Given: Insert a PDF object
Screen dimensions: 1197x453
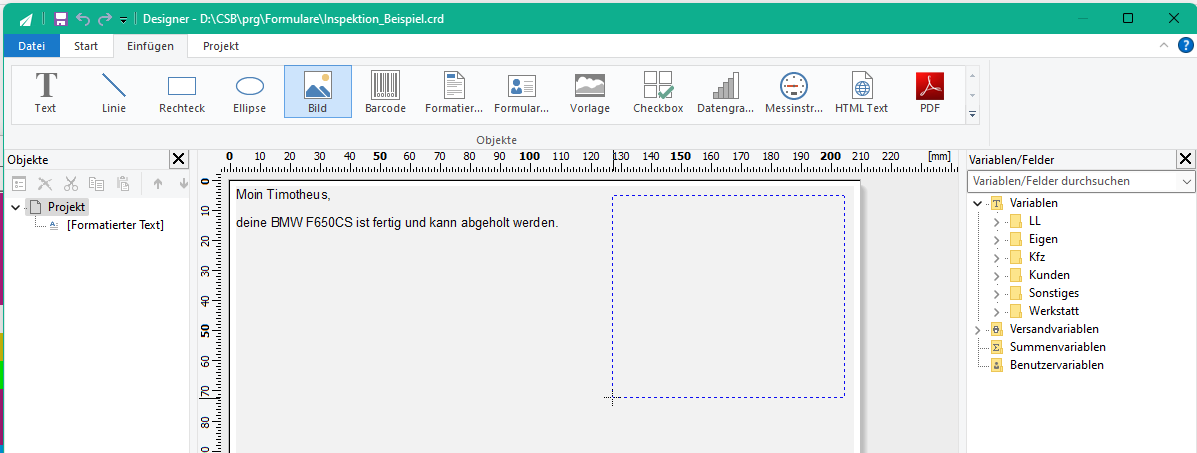Looking at the screenshot, I should pos(930,92).
